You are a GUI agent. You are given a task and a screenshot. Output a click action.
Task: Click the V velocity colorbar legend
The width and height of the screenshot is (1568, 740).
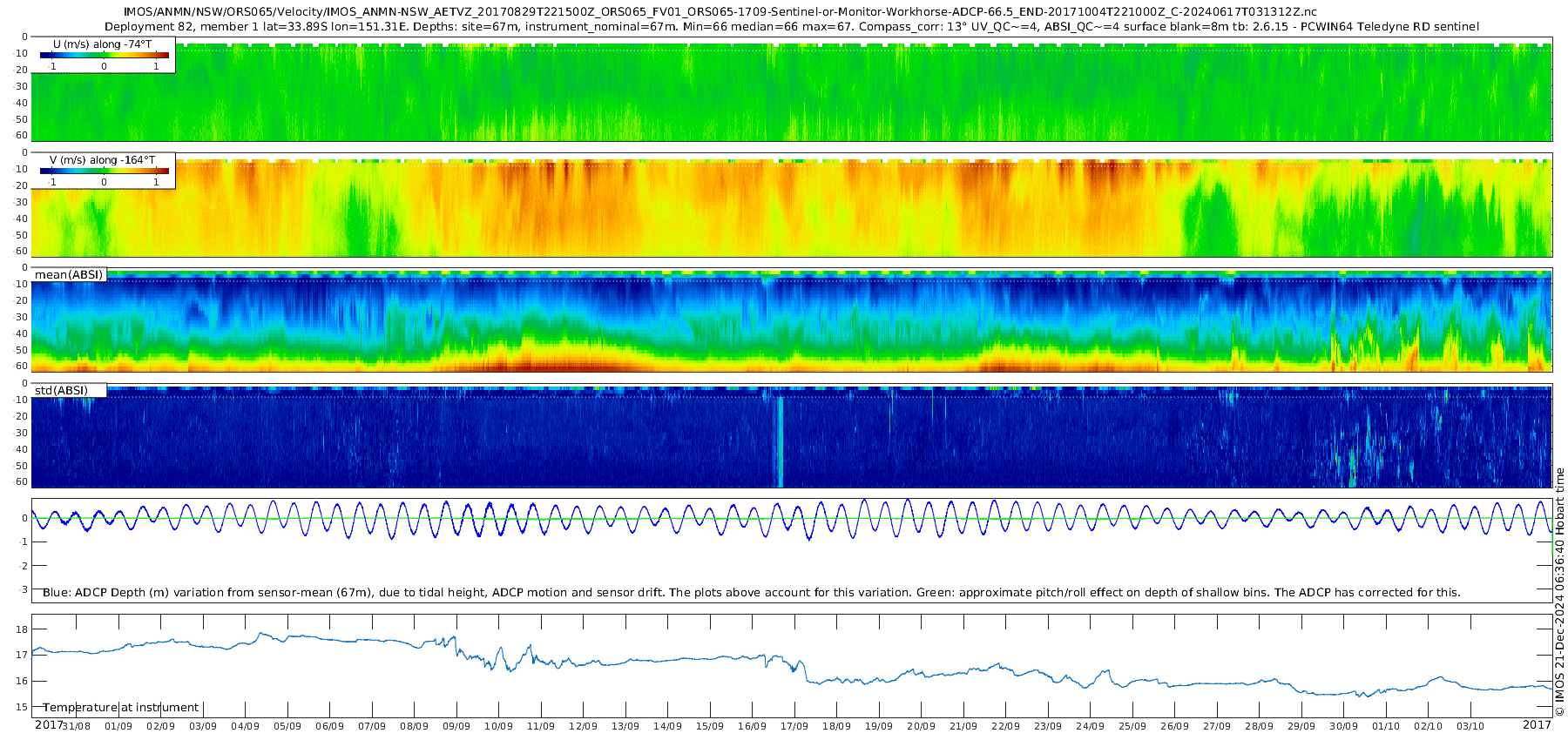pos(104,171)
